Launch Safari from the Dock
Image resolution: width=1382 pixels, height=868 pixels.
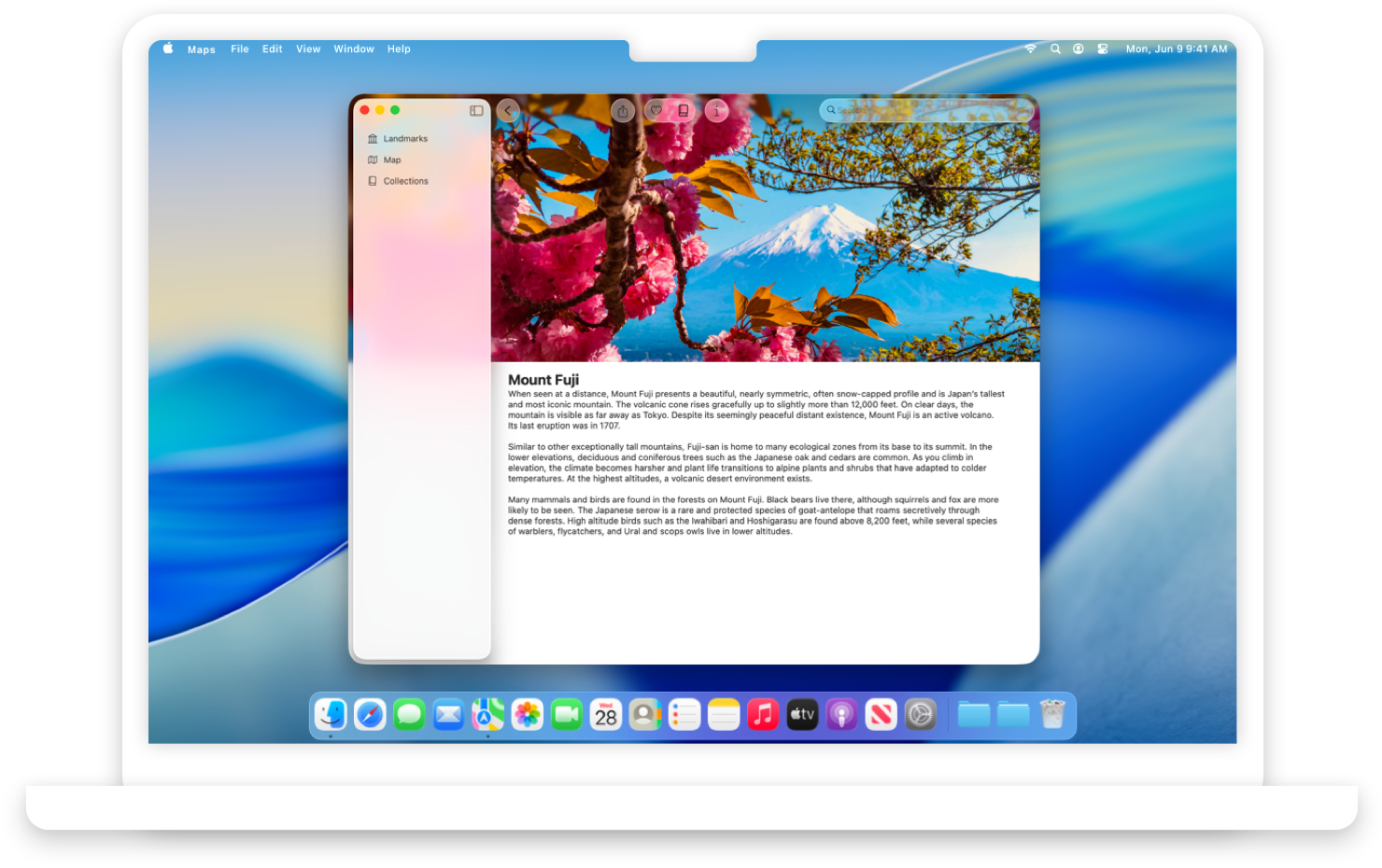pyautogui.click(x=370, y=715)
